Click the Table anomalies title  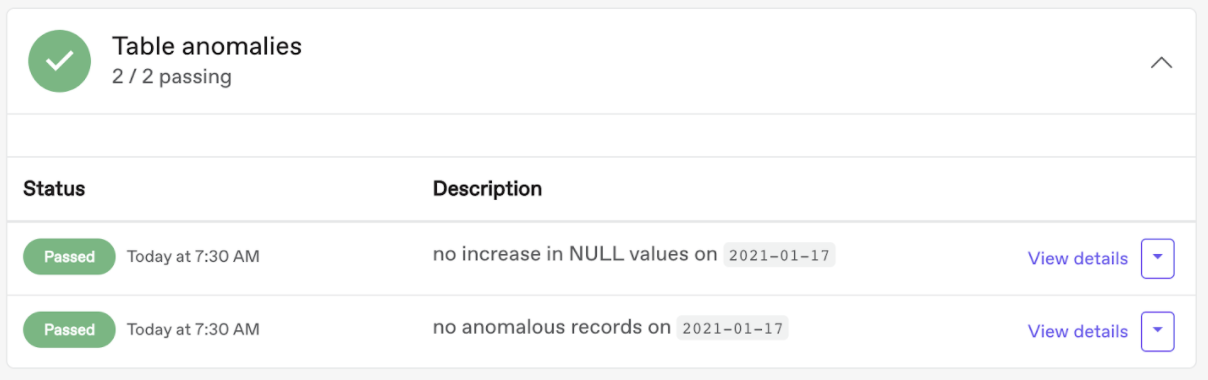[x=207, y=45]
